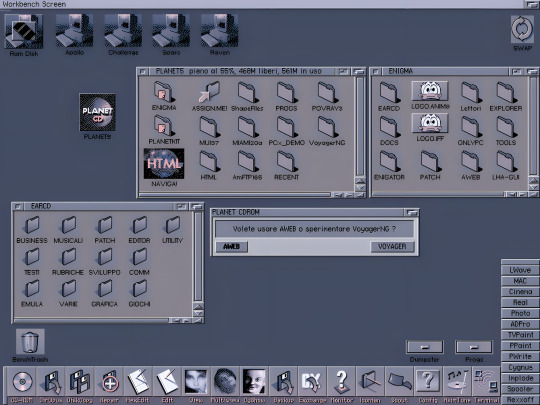Image resolution: width=540 pixels, height=405 pixels.
Task: Click down scroll arrow in PLANET5 window
Action: [x=360, y=187]
